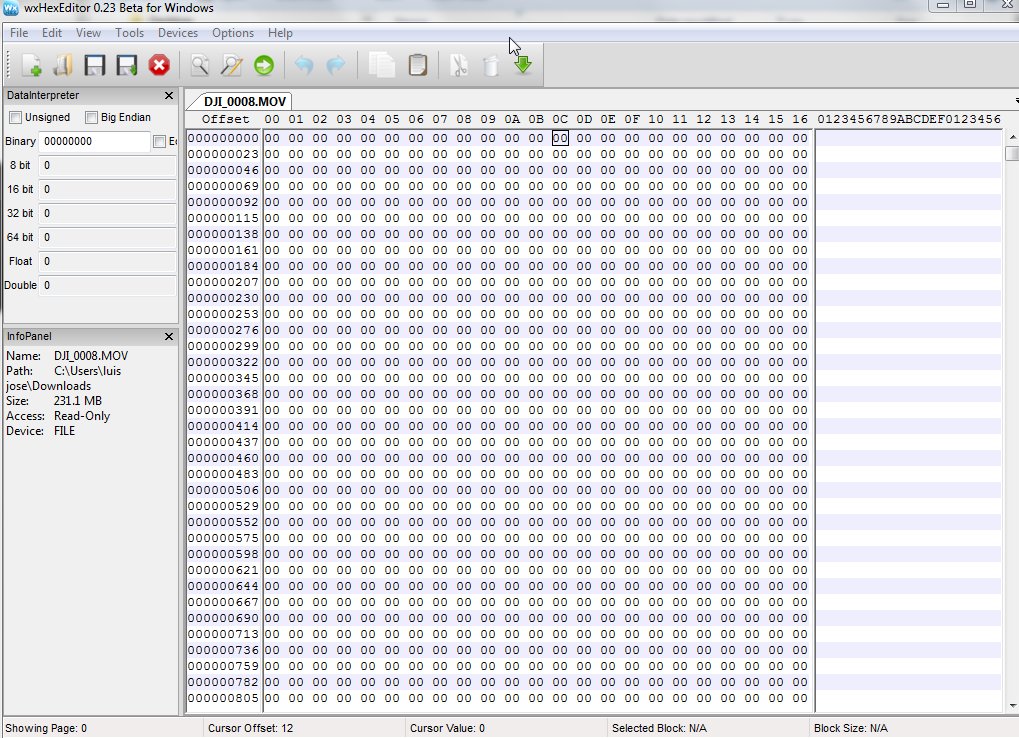Image resolution: width=1019 pixels, height=738 pixels.
Task: Select the highlighted byte at column 0C
Action: pos(560,138)
